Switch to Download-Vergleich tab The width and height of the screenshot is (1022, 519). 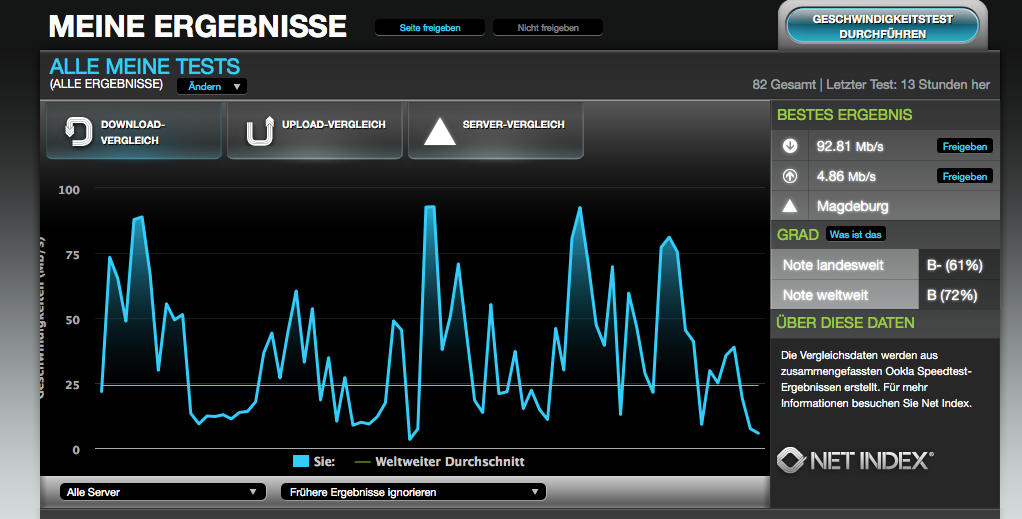click(x=134, y=132)
